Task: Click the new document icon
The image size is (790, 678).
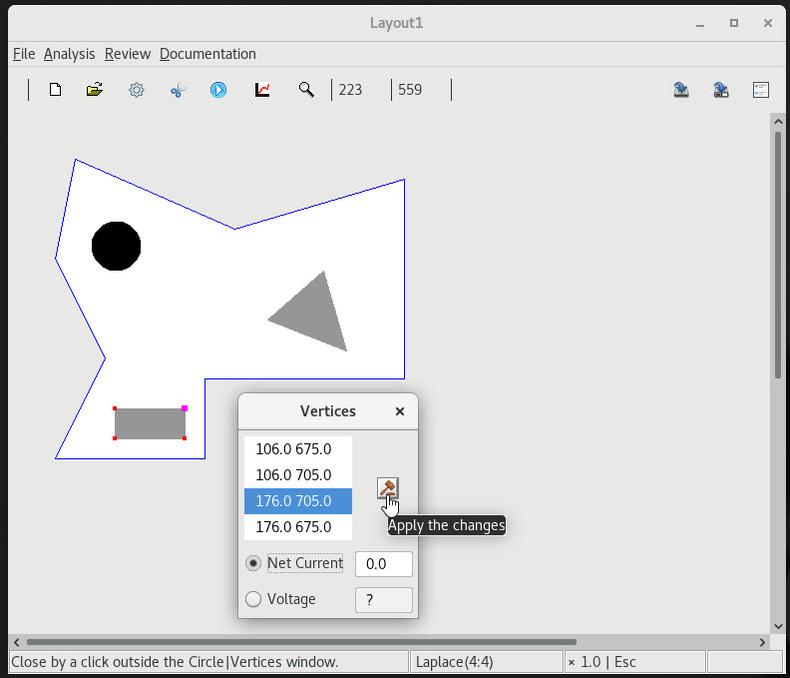Action: (x=55, y=90)
